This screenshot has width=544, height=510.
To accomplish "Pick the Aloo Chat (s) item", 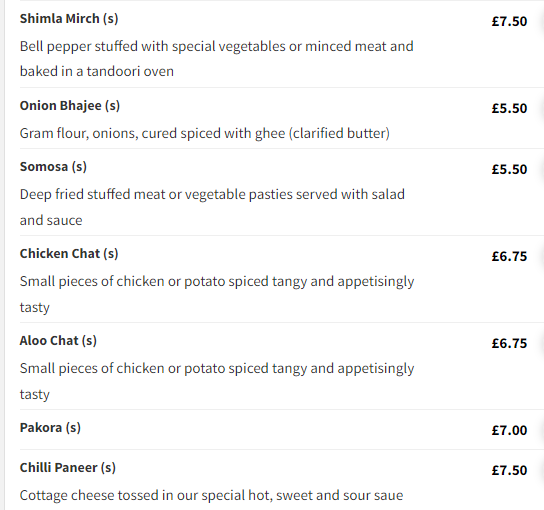I will 58,341.
